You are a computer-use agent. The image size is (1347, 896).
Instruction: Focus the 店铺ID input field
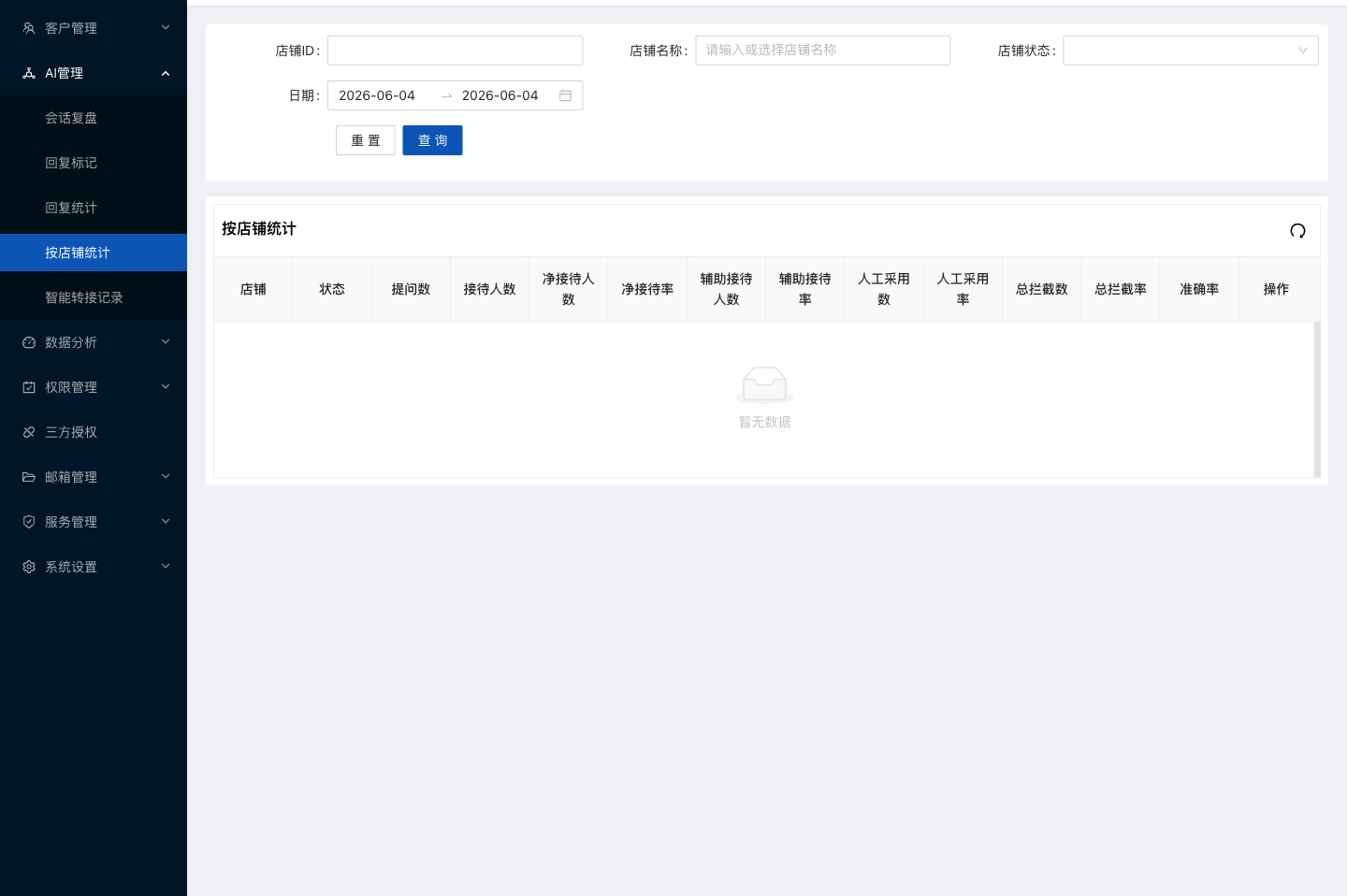pyautogui.click(x=456, y=51)
